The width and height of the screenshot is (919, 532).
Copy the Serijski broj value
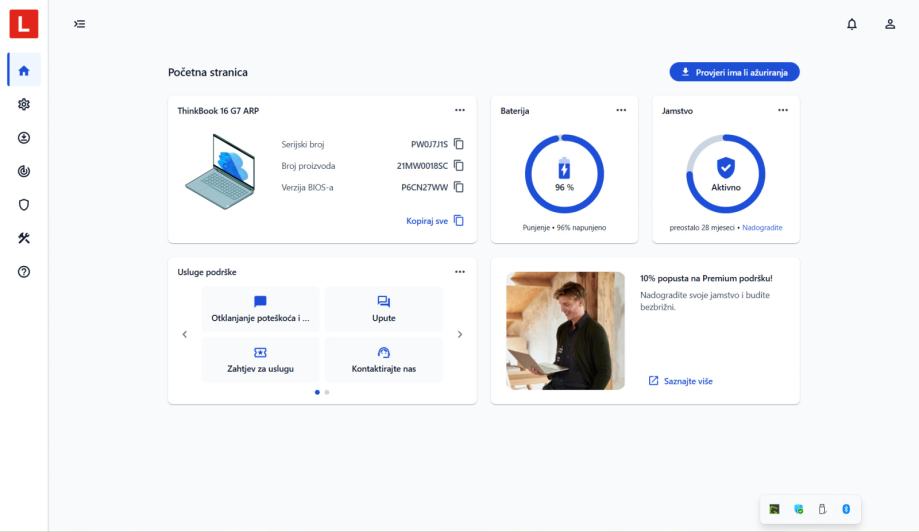[x=459, y=144]
